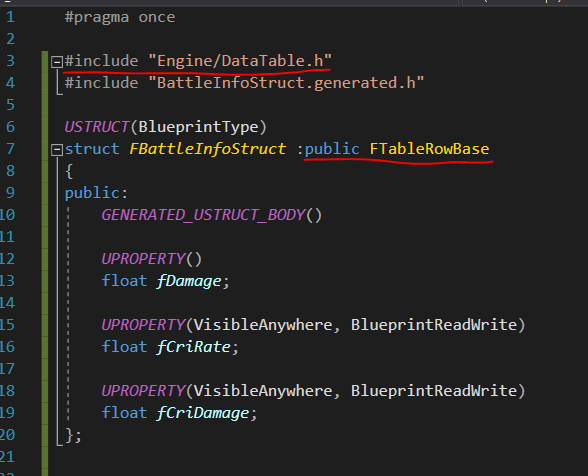Viewport: 588px width, 476px height.
Task: Click the struct keyword on line 7
Action: [x=92, y=149]
